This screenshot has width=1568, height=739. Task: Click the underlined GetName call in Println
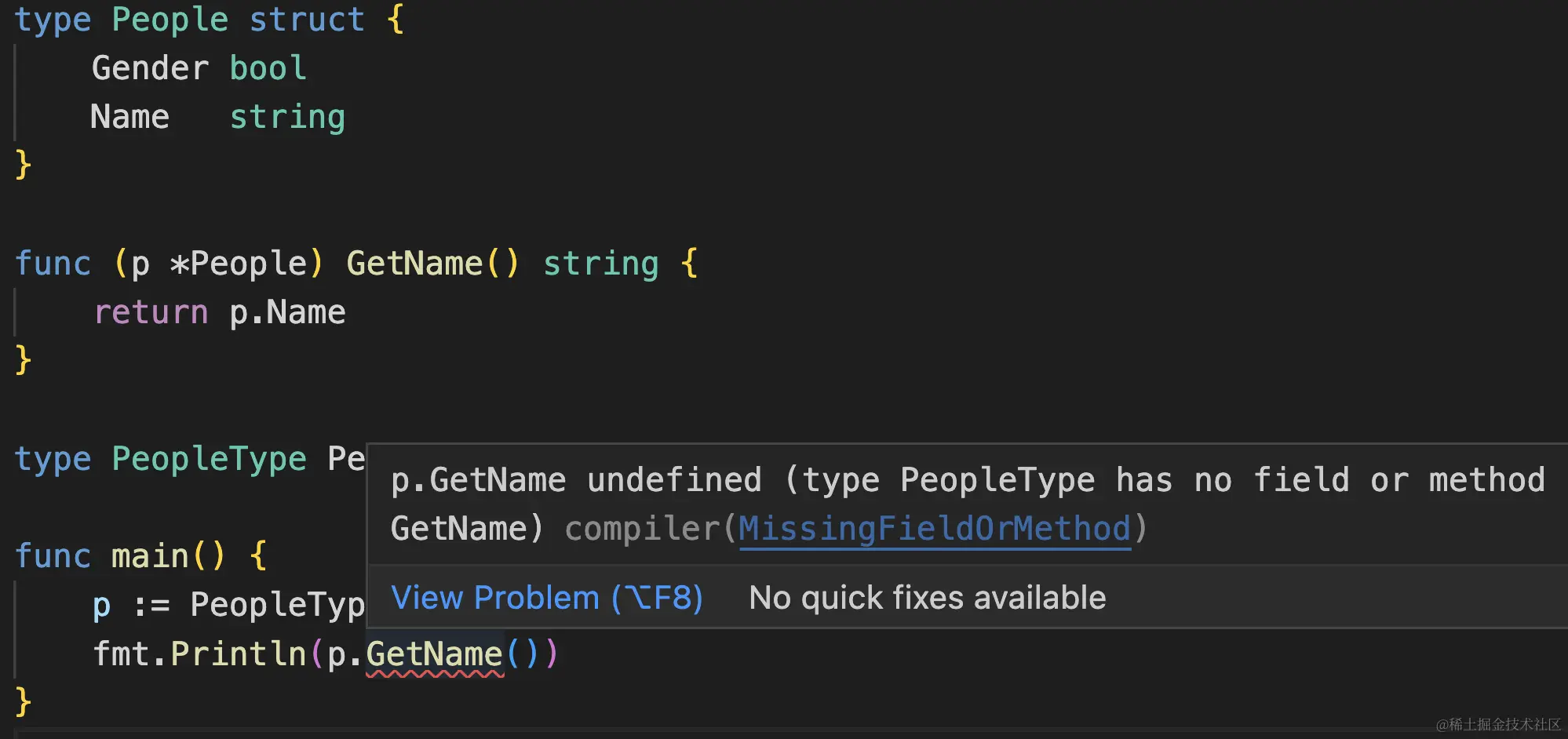(x=434, y=654)
